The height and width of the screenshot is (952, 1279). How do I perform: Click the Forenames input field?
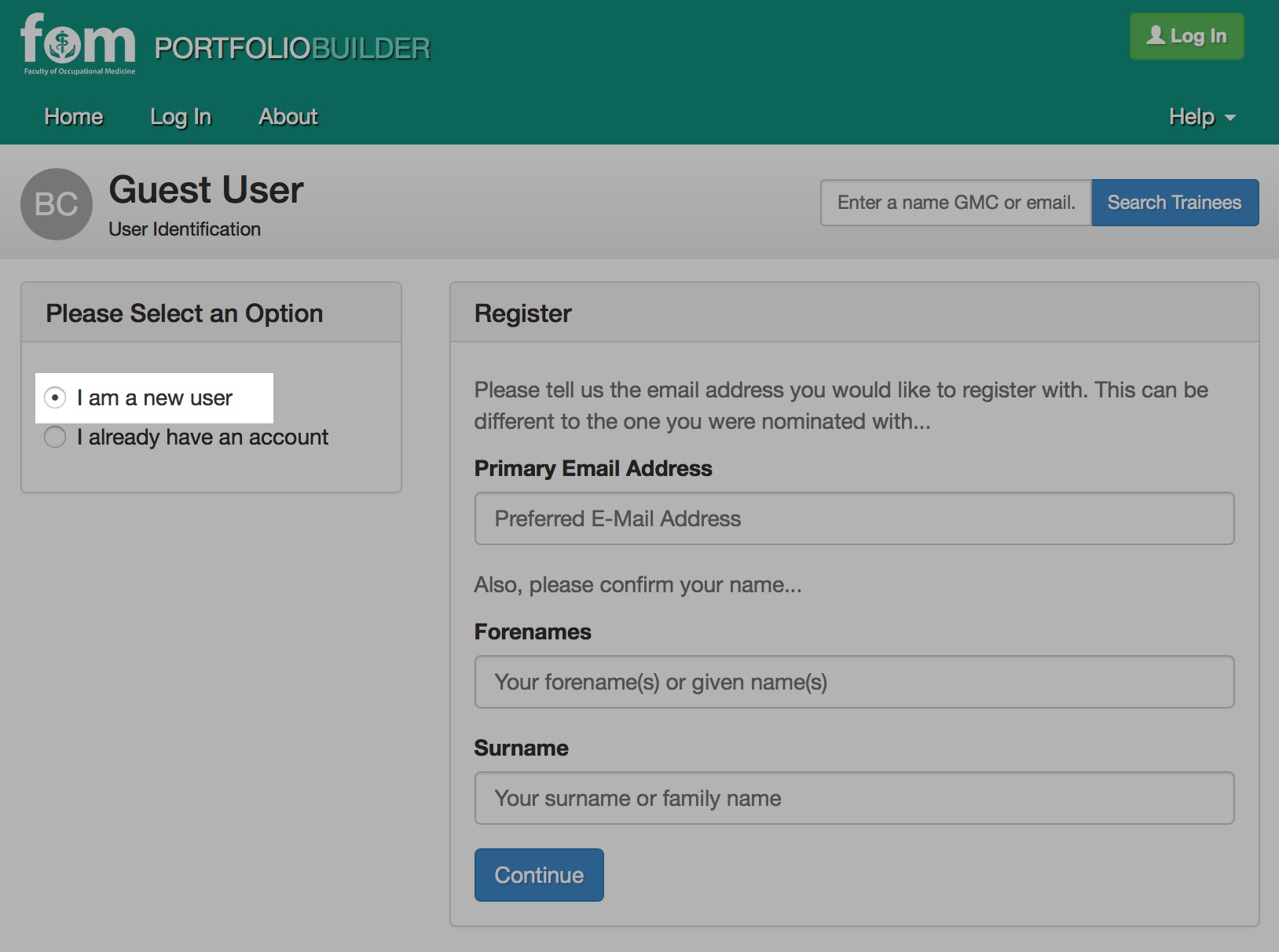854,682
